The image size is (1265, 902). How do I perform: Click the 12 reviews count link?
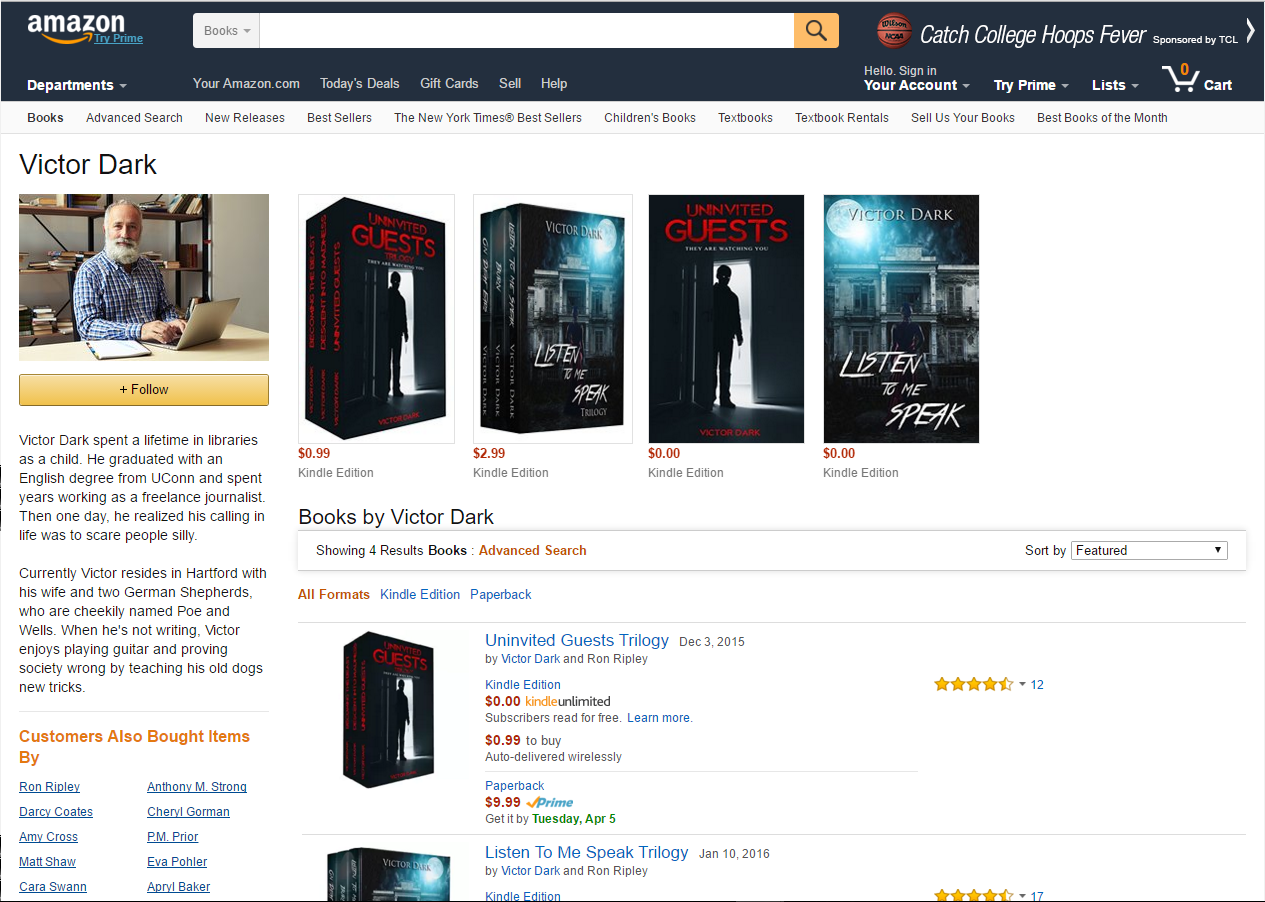(1037, 685)
